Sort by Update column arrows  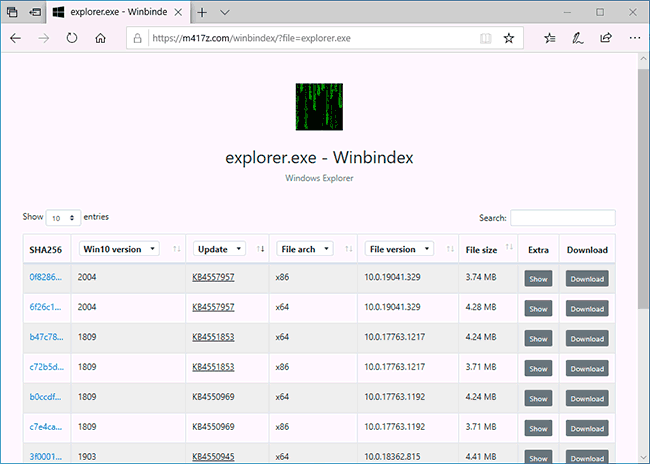click(260, 249)
